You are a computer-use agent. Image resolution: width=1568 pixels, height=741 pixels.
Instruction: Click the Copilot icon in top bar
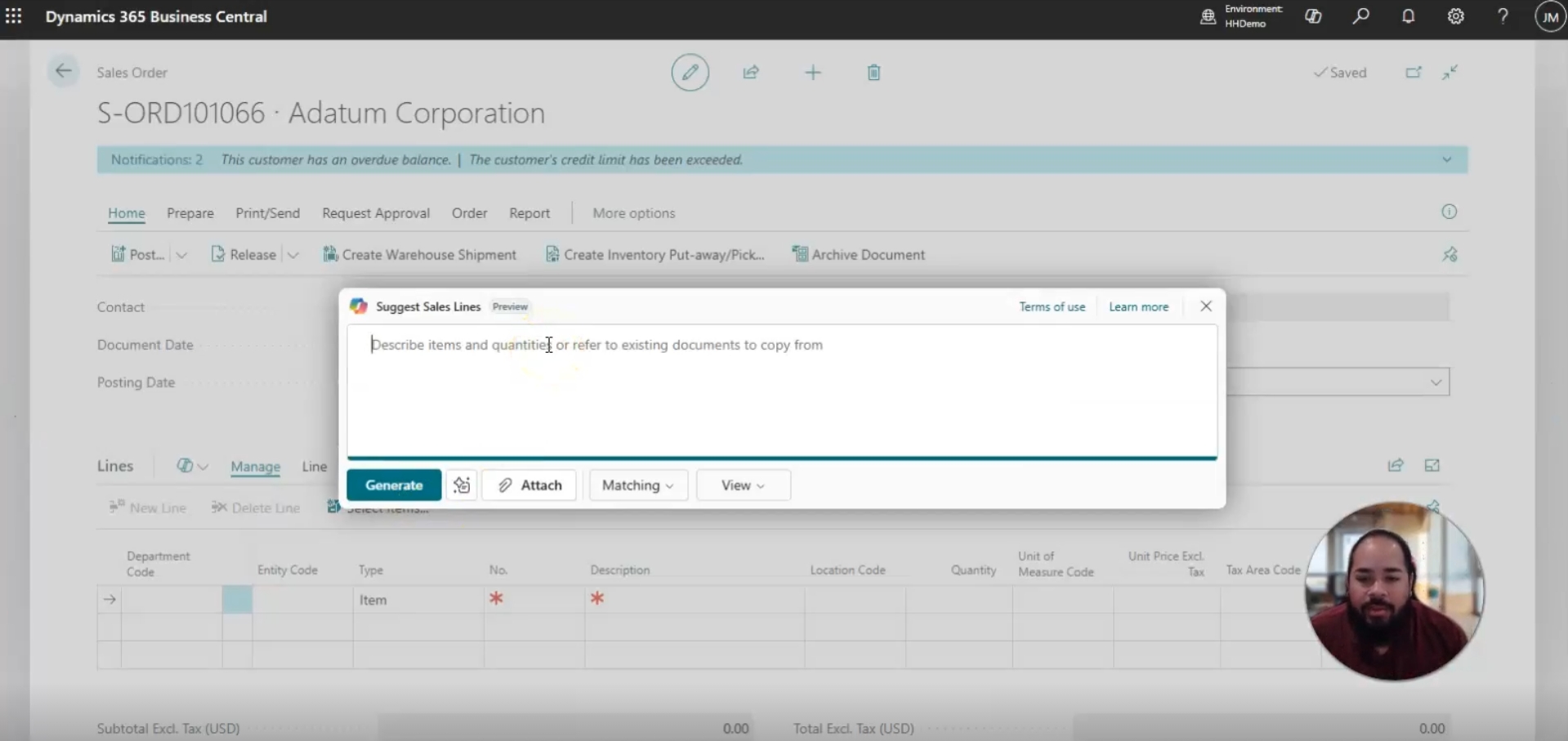pyautogui.click(x=1313, y=16)
